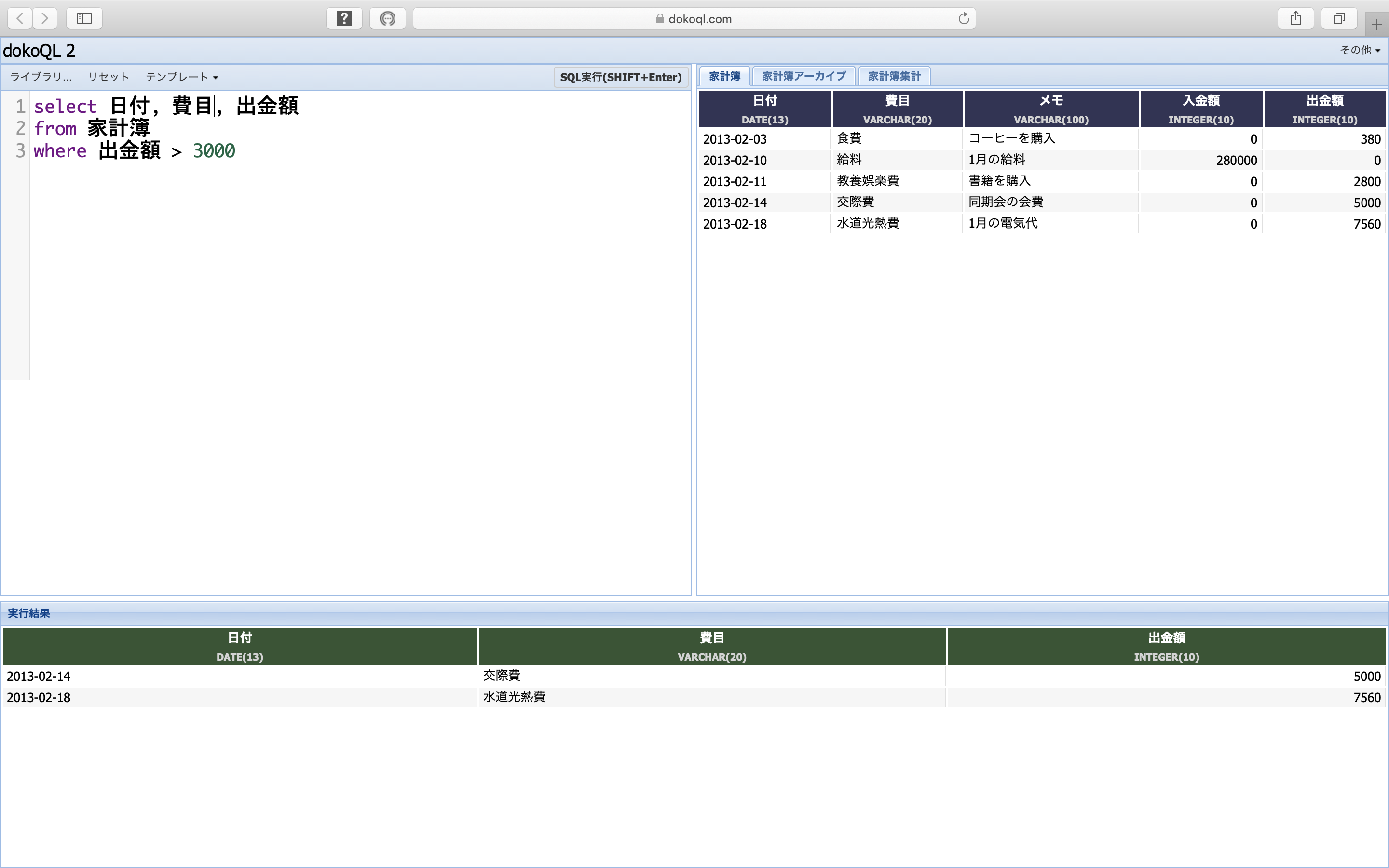Click the browser forward arrow
The height and width of the screenshot is (868, 1389).
click(45, 18)
